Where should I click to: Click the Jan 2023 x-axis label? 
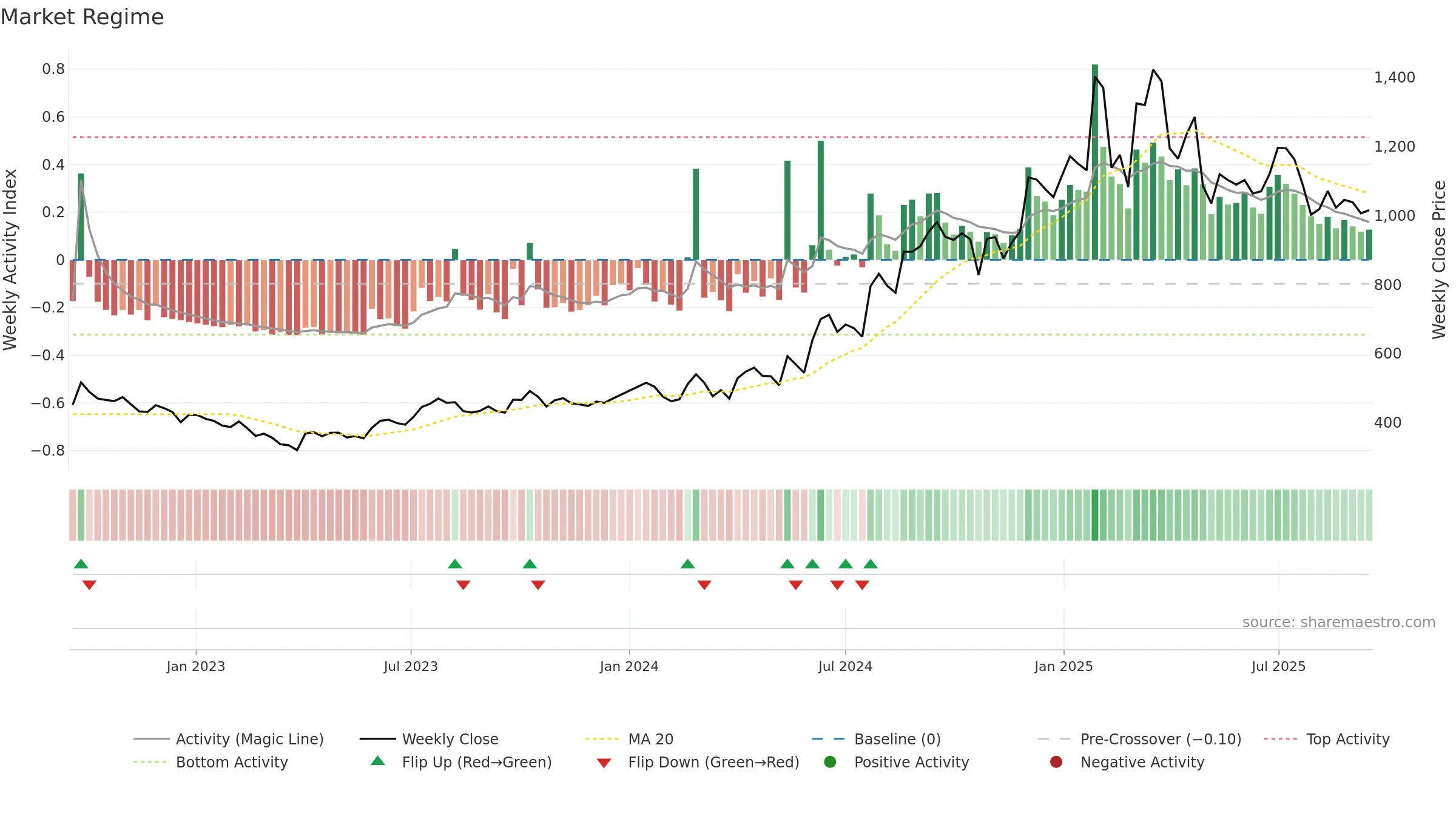click(x=195, y=666)
